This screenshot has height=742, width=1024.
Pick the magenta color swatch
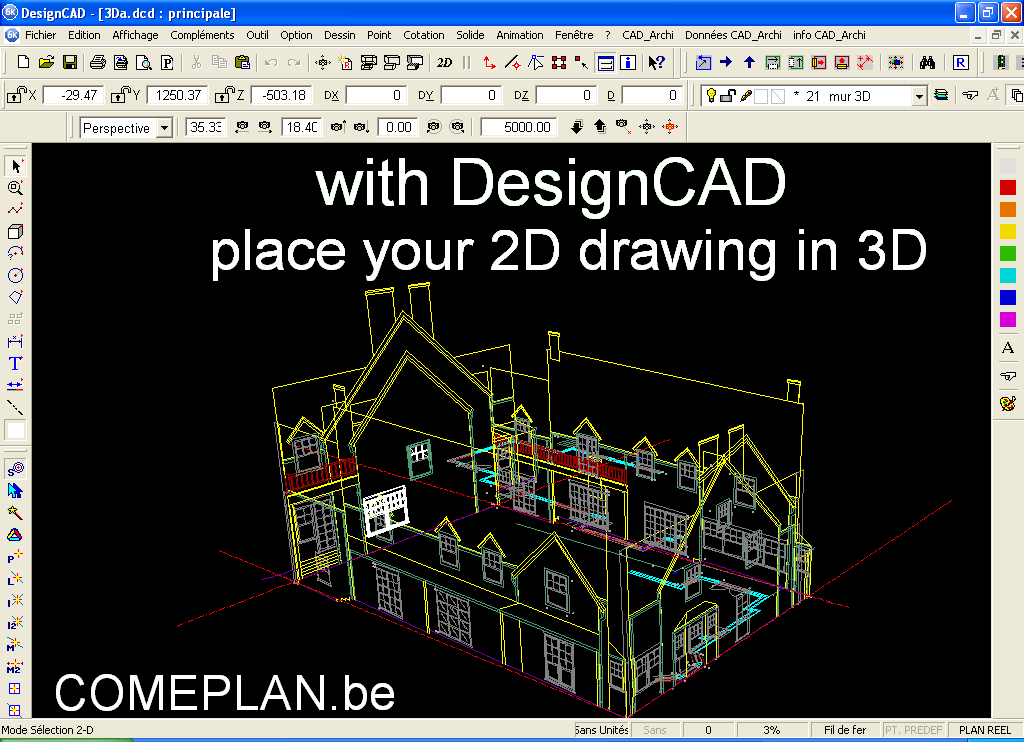(x=1008, y=319)
